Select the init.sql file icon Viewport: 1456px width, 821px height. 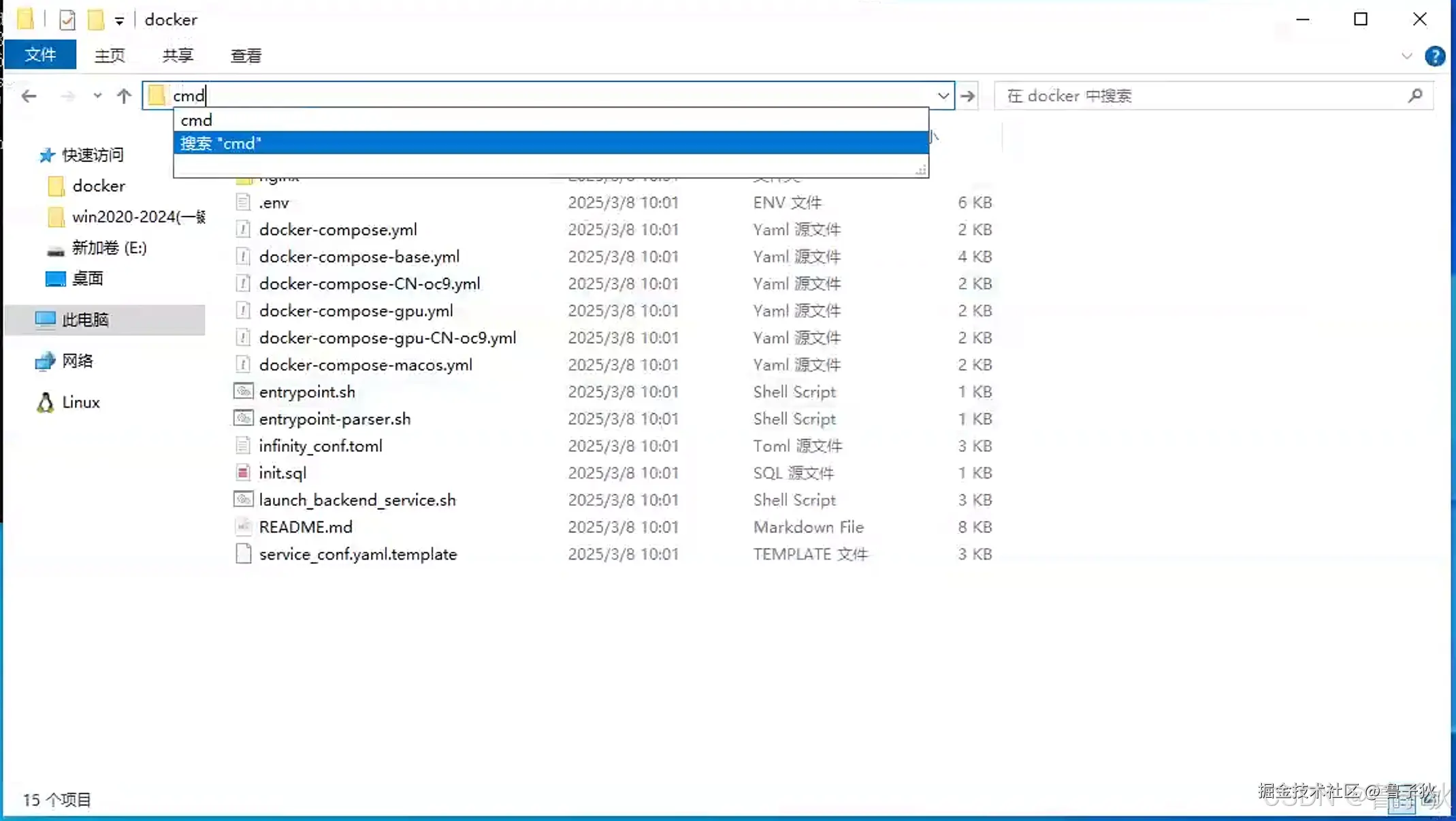pyautogui.click(x=243, y=472)
